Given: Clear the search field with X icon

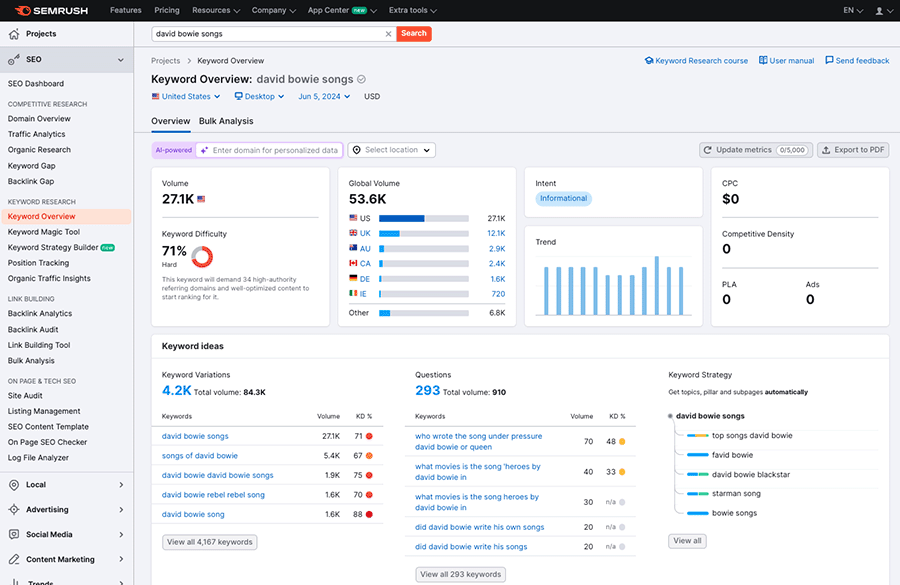Looking at the screenshot, I should pyautogui.click(x=388, y=34).
